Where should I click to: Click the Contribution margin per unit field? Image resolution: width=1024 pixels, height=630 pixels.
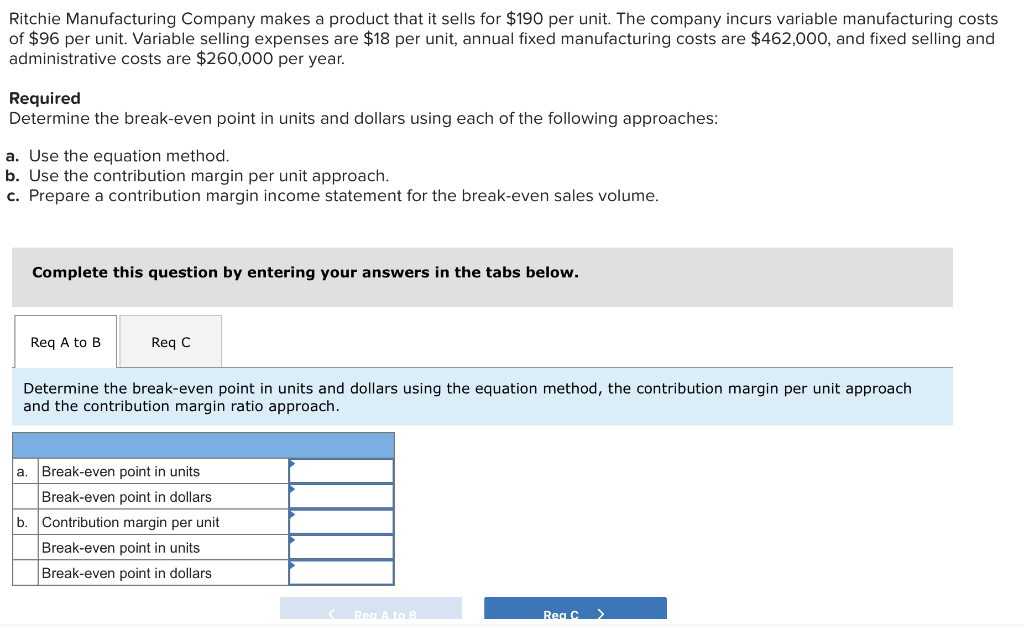point(342,522)
